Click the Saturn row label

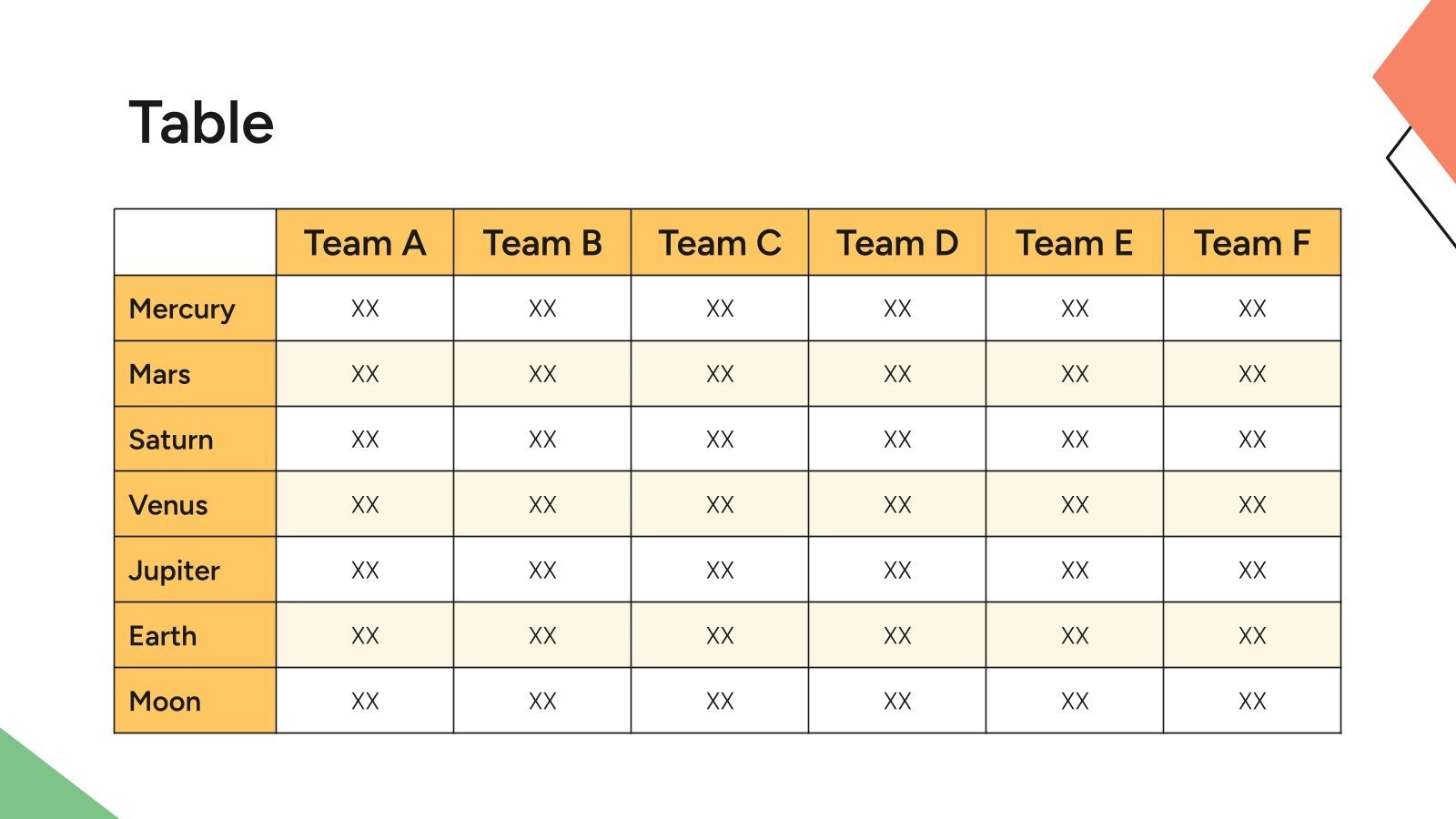(x=171, y=440)
